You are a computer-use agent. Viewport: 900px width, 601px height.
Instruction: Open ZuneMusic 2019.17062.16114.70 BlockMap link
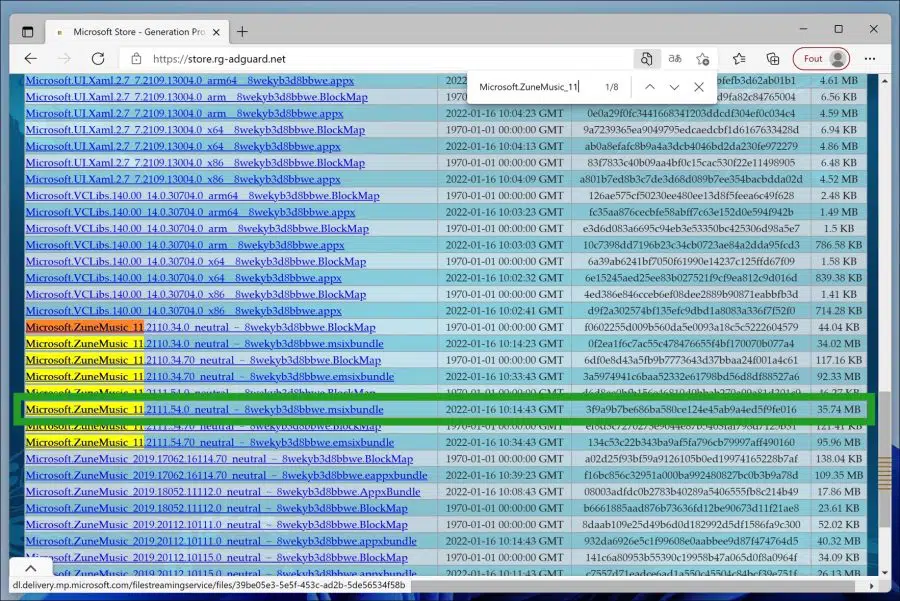[x=219, y=459]
